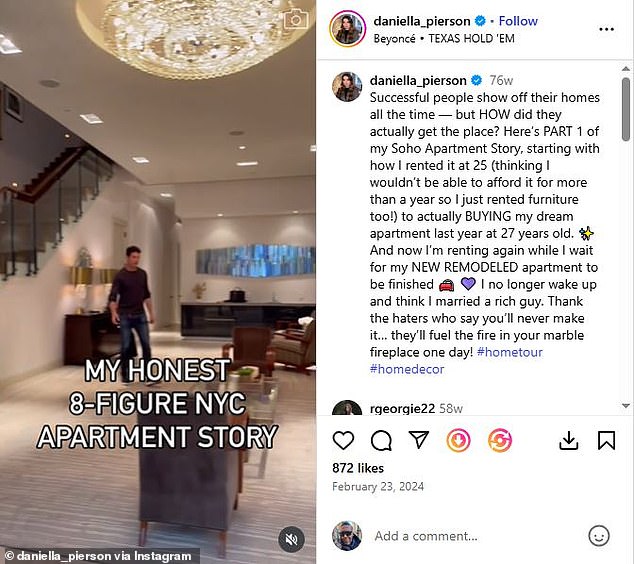Open daniella_pierson header profile picture
Screen dimensions: 634x564
(x=347, y=29)
